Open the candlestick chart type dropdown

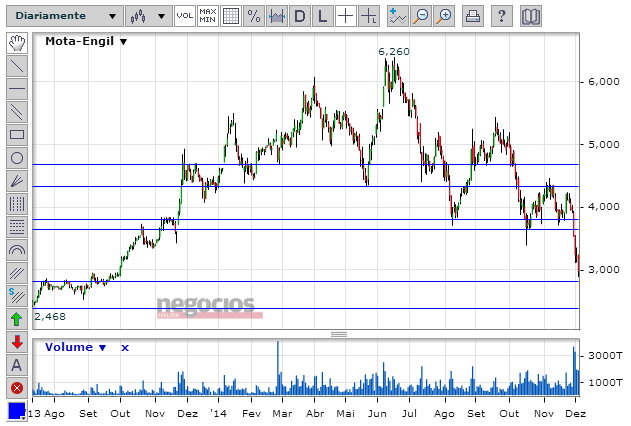point(149,16)
